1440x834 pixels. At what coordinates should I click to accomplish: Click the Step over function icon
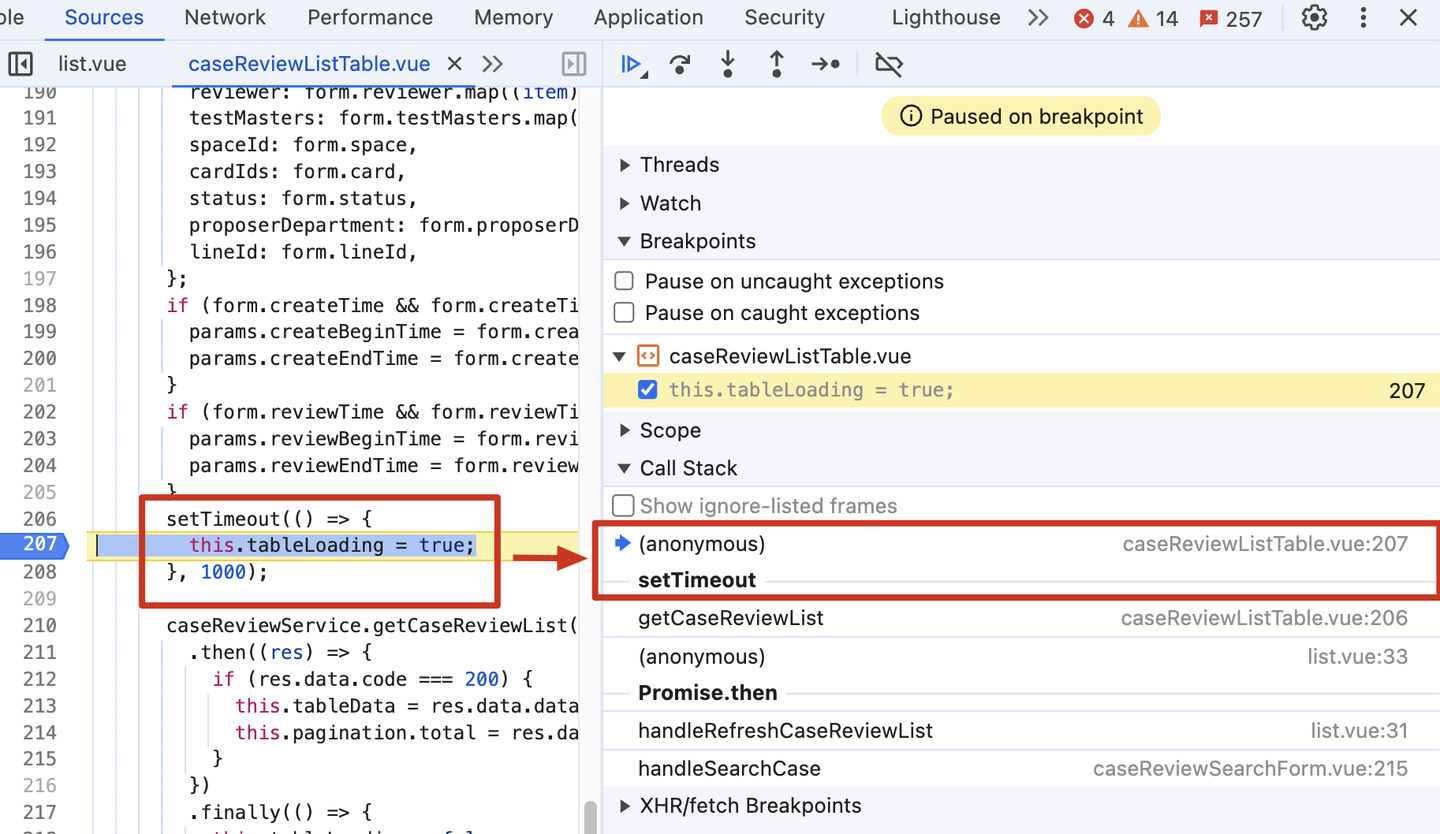[x=680, y=65]
